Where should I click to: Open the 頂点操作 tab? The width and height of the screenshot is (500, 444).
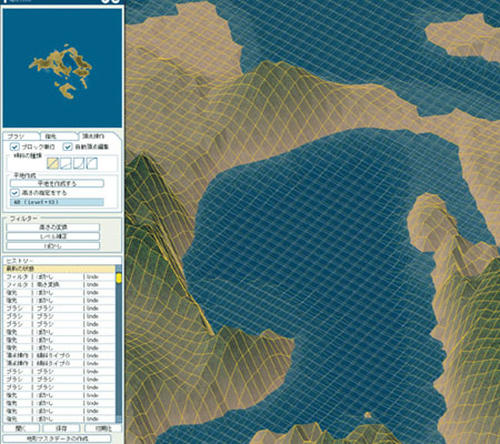click(97, 136)
